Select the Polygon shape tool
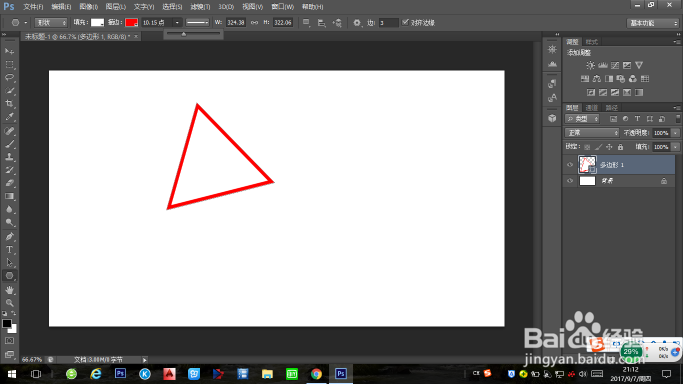 pyautogui.click(x=9, y=276)
